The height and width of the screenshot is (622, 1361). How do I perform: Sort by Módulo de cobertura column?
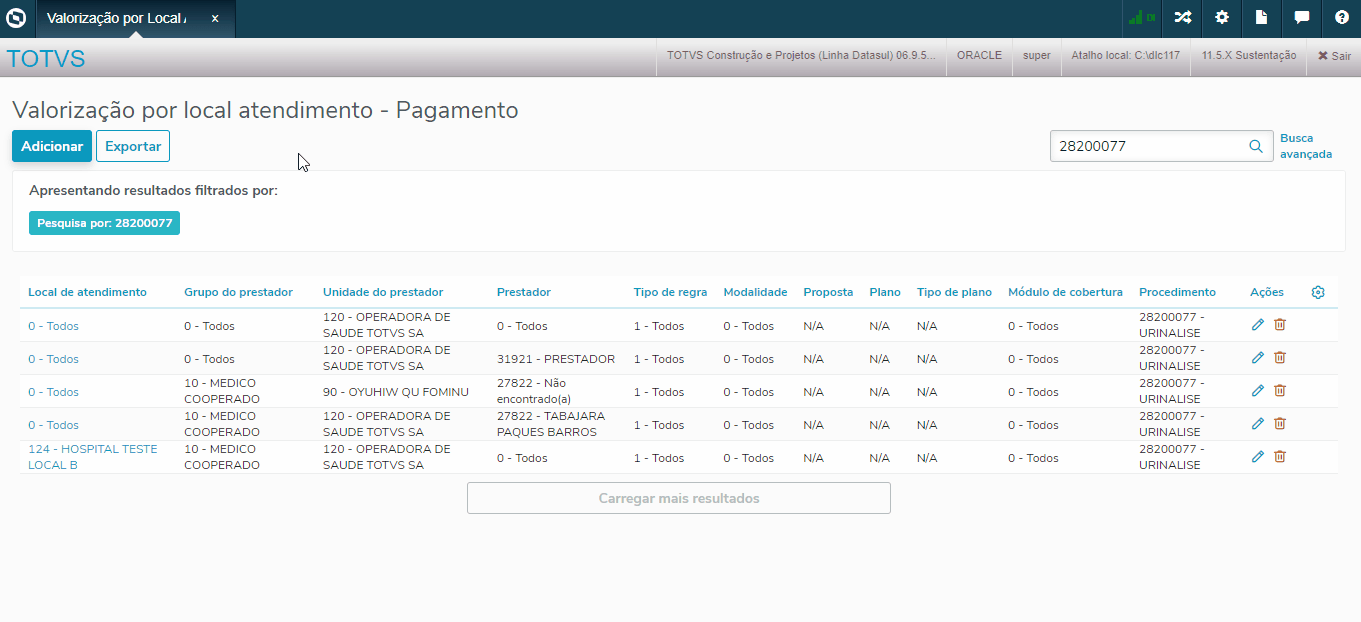click(1065, 292)
